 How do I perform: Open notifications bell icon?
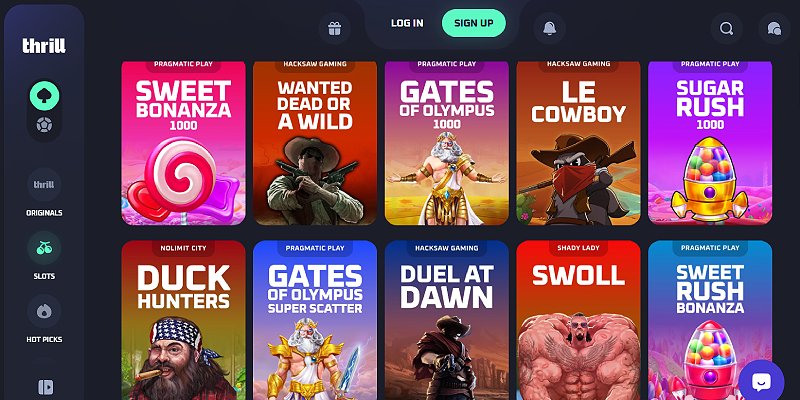tap(549, 29)
